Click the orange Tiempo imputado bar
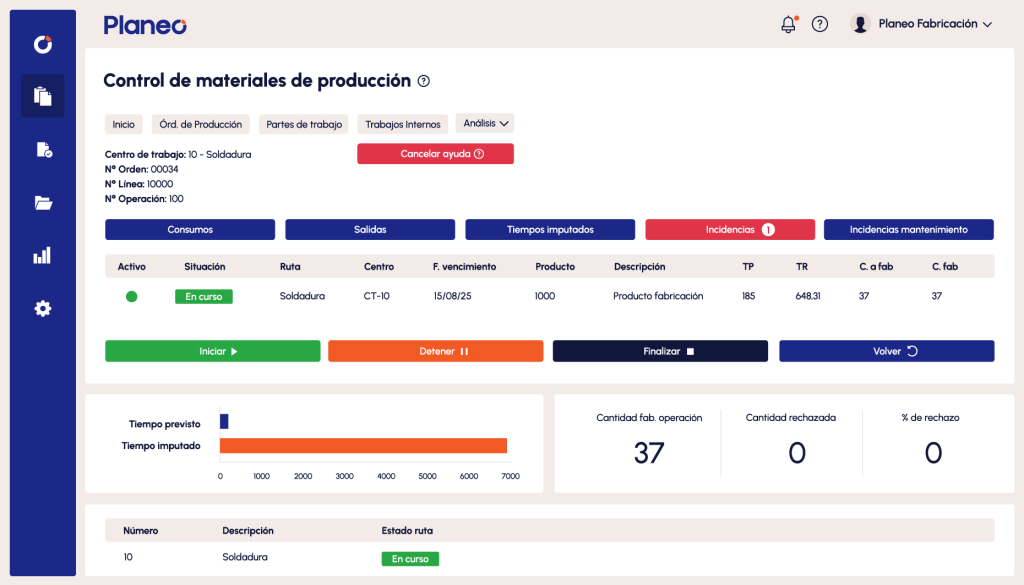The width and height of the screenshot is (1024, 585). click(x=363, y=443)
